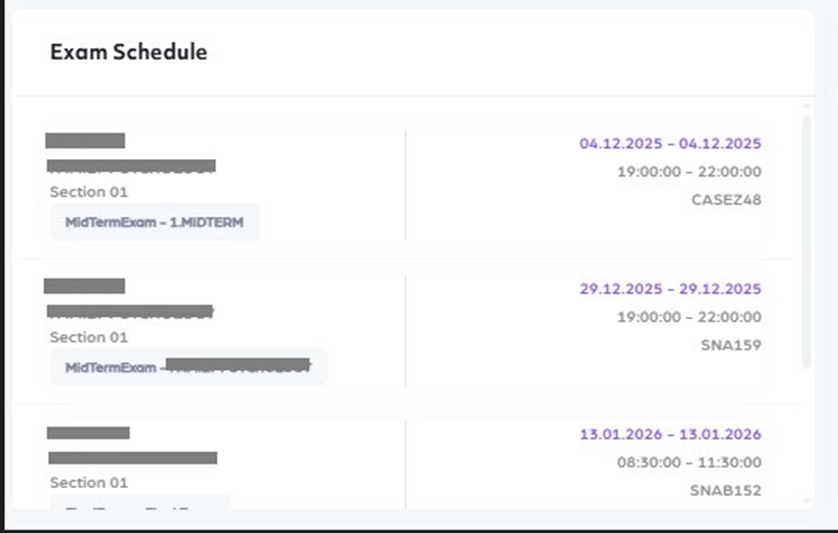Click the MidTermExam badge for the SNA159 exam
Screen dimensions: 838x533
click(x=188, y=367)
